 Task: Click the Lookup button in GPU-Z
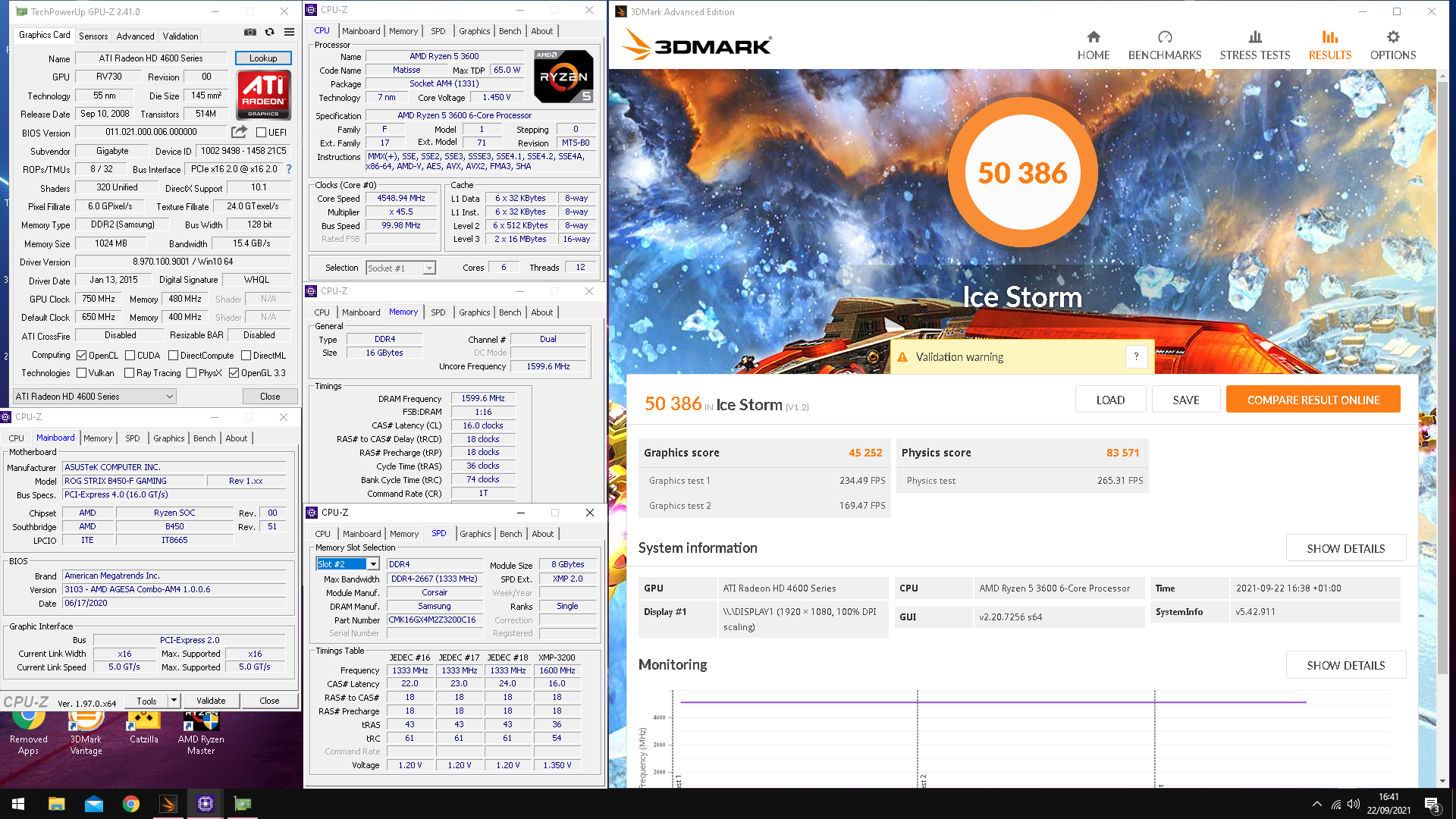pyautogui.click(x=262, y=58)
